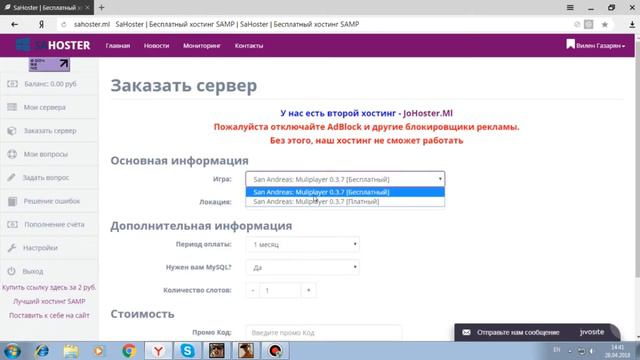Open Задать вопрос in sidebar
Viewport: 640px width, 360px height.
[x=46, y=178]
